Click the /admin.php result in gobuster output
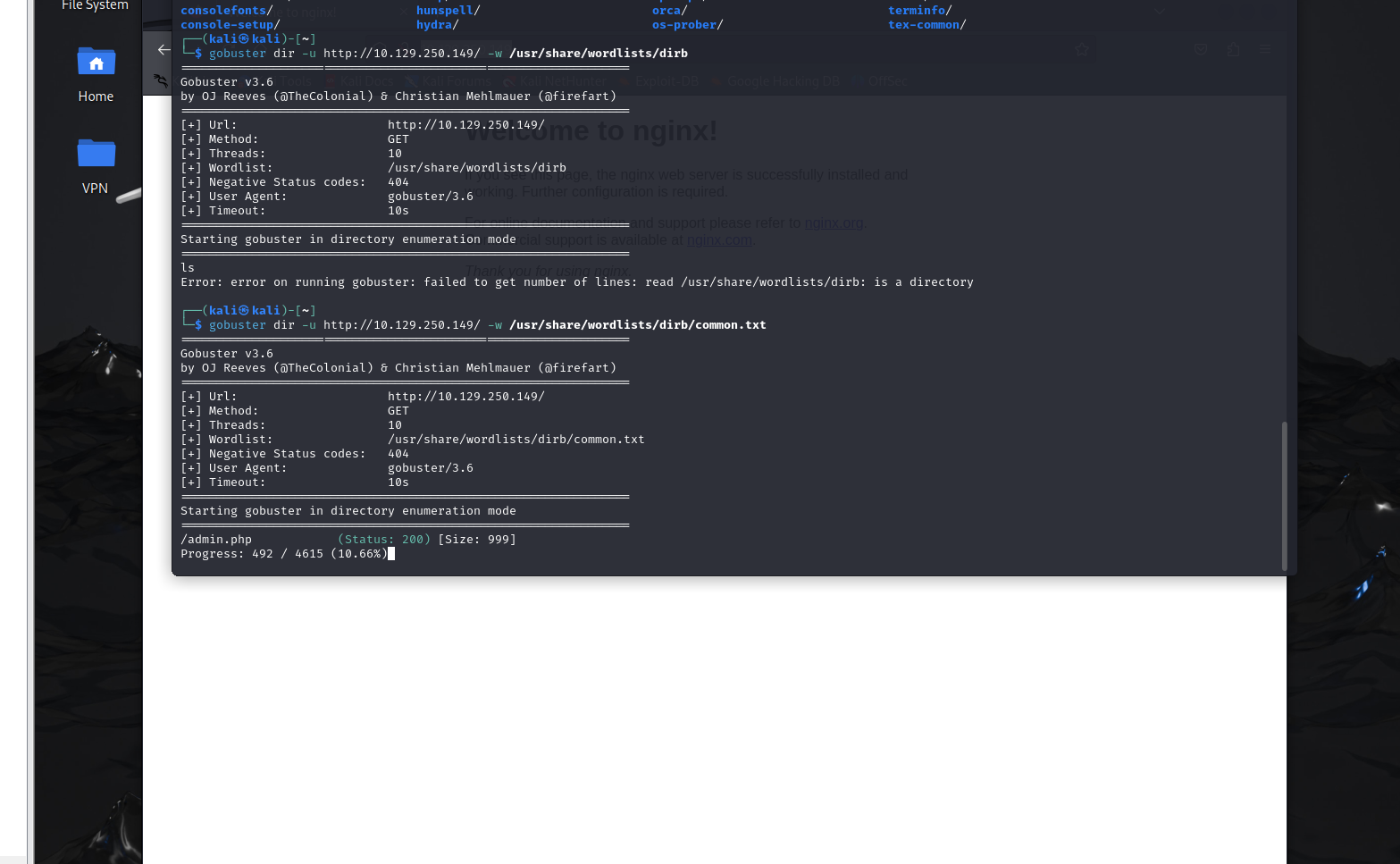Image resolution: width=1400 pixels, height=864 pixels. pyautogui.click(x=216, y=540)
